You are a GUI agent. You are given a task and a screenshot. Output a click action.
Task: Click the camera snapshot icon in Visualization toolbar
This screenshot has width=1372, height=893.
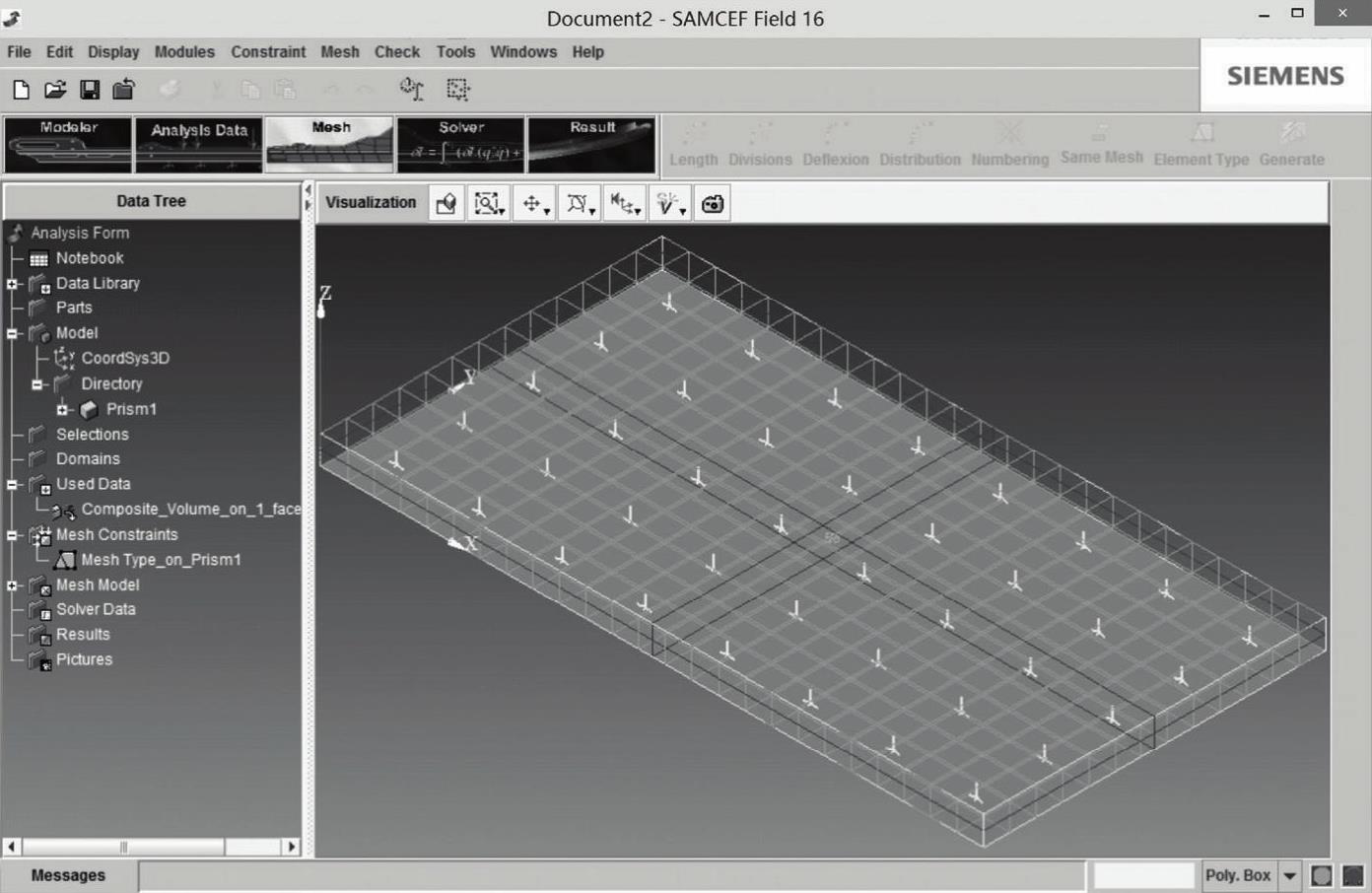713,204
